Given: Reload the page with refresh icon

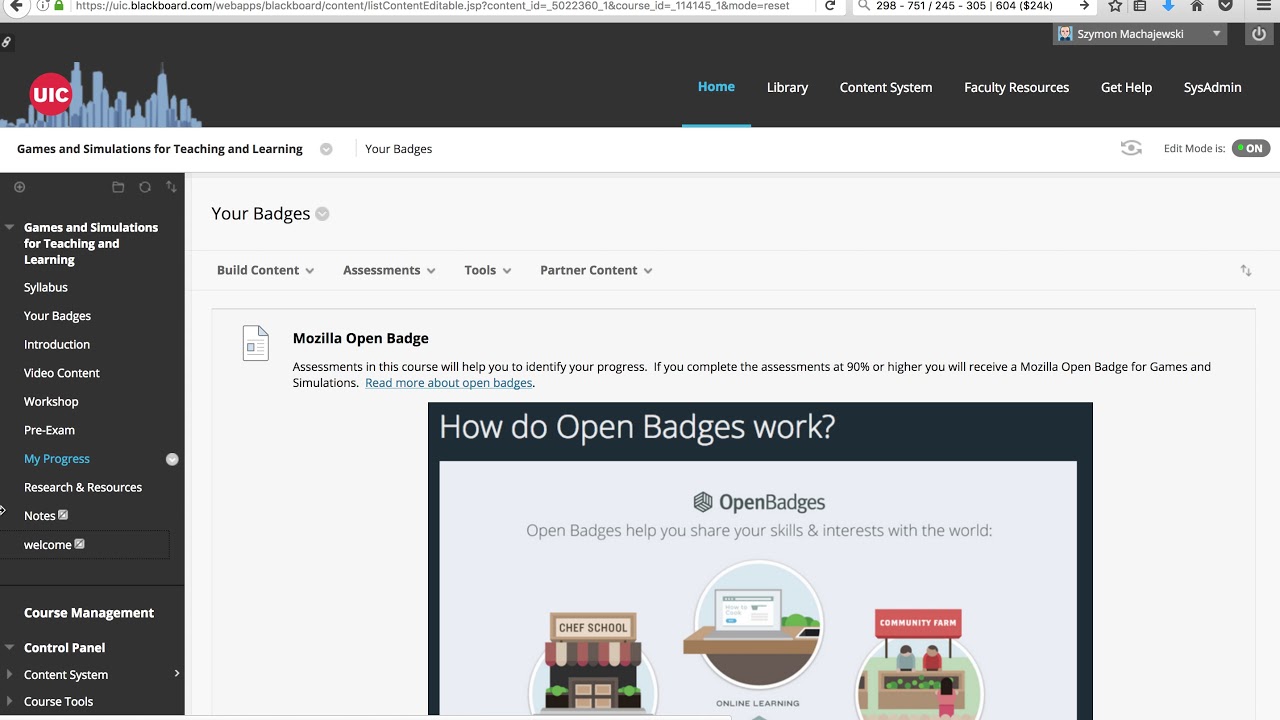Looking at the screenshot, I should 830,6.
